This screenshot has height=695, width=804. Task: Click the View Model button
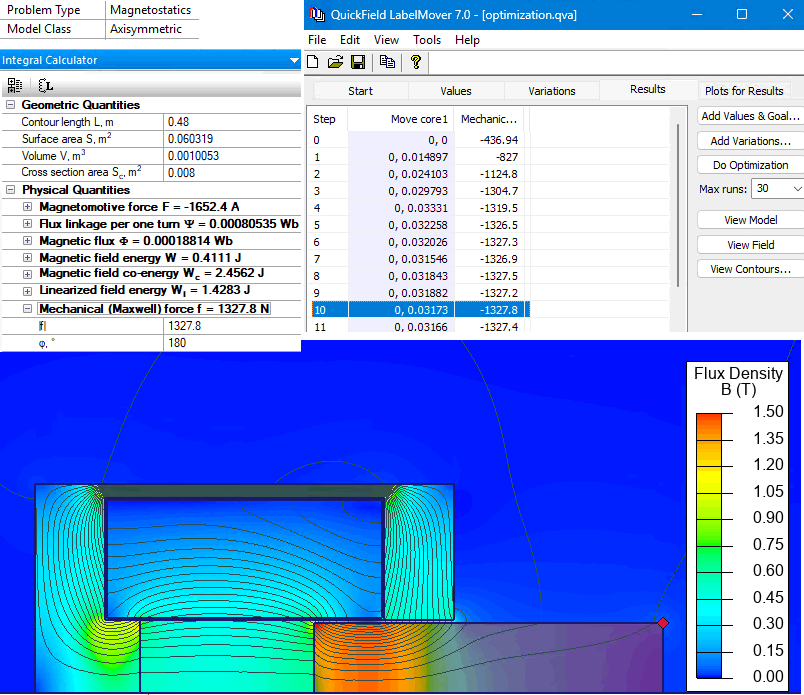click(x=751, y=220)
